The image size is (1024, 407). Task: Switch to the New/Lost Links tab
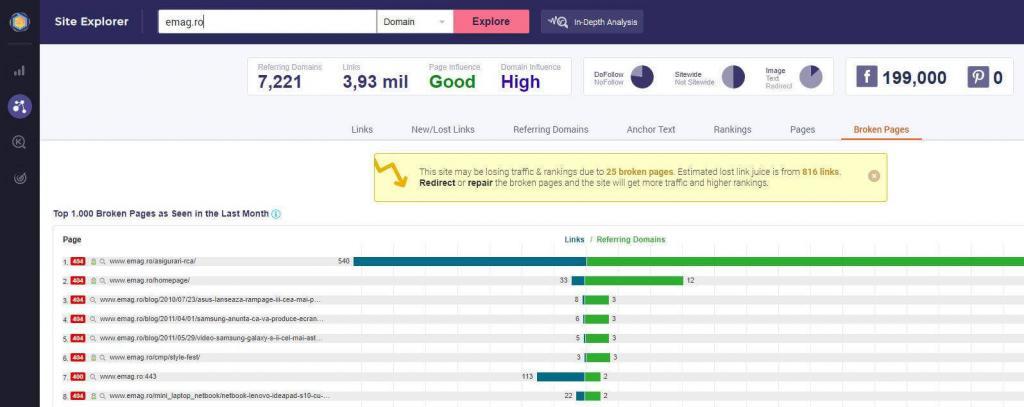(443, 129)
